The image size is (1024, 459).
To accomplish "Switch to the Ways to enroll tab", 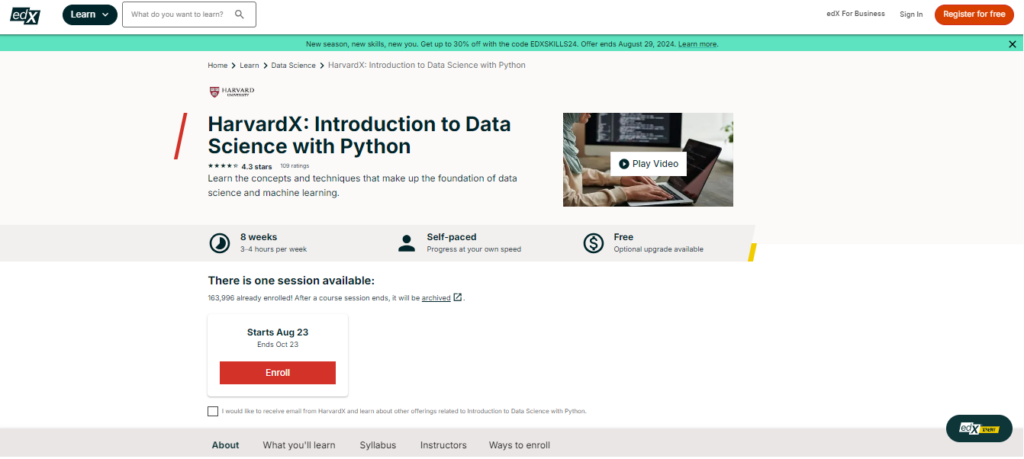I will pos(519,445).
